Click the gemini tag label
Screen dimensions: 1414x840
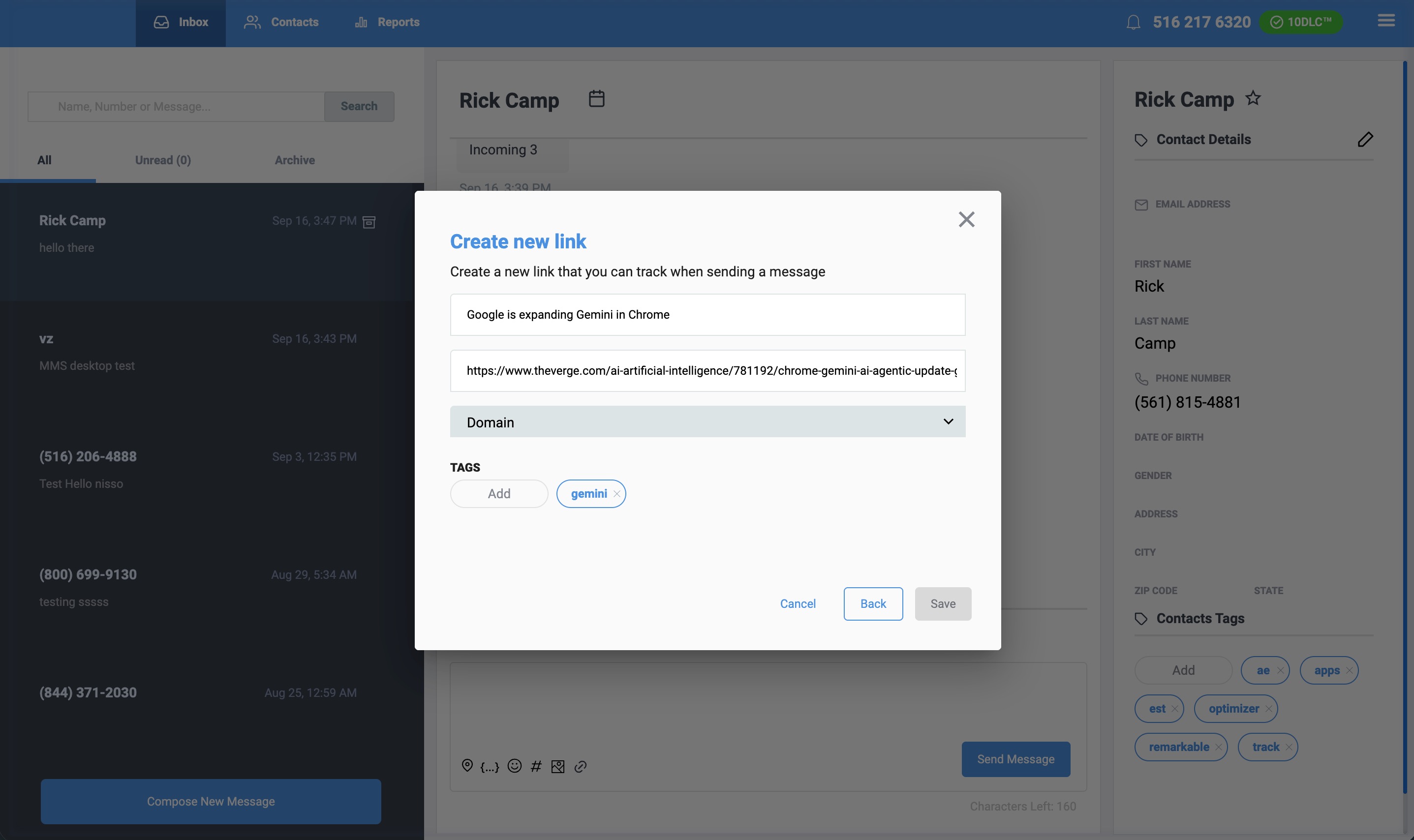588,494
